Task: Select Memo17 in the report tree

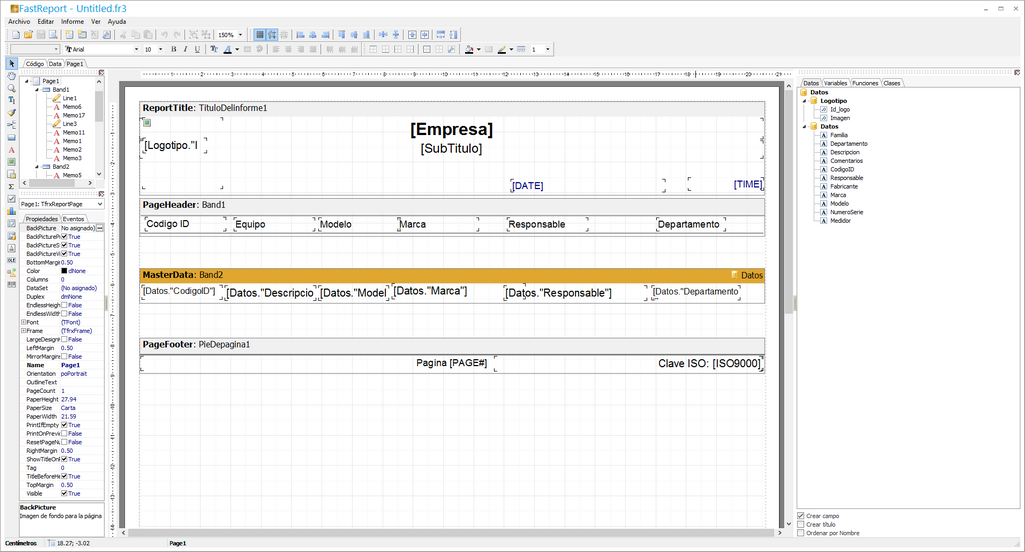Action: point(73,115)
